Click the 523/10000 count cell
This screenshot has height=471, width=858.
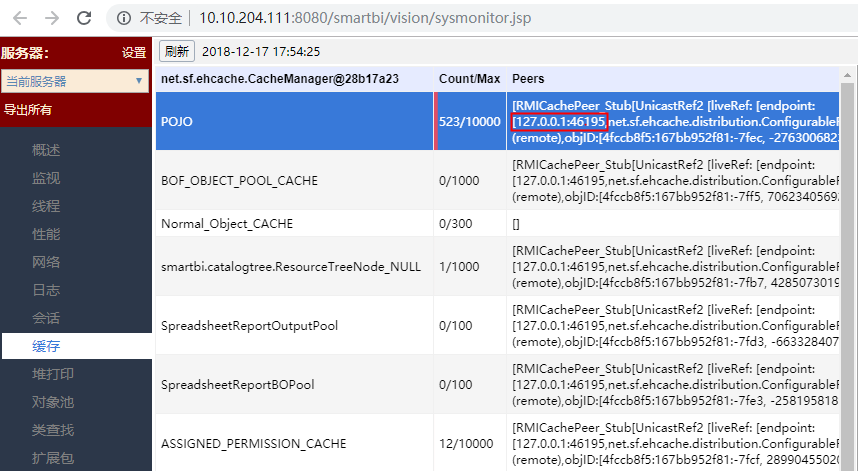click(x=469, y=121)
